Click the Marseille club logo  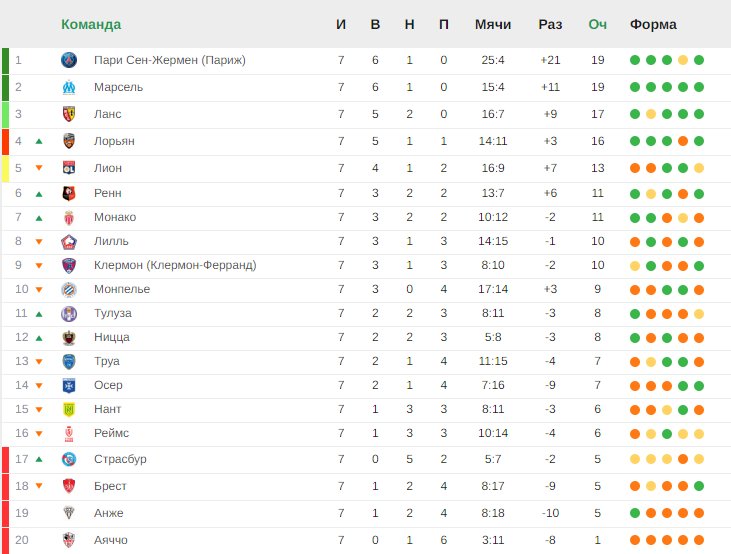tap(69, 87)
